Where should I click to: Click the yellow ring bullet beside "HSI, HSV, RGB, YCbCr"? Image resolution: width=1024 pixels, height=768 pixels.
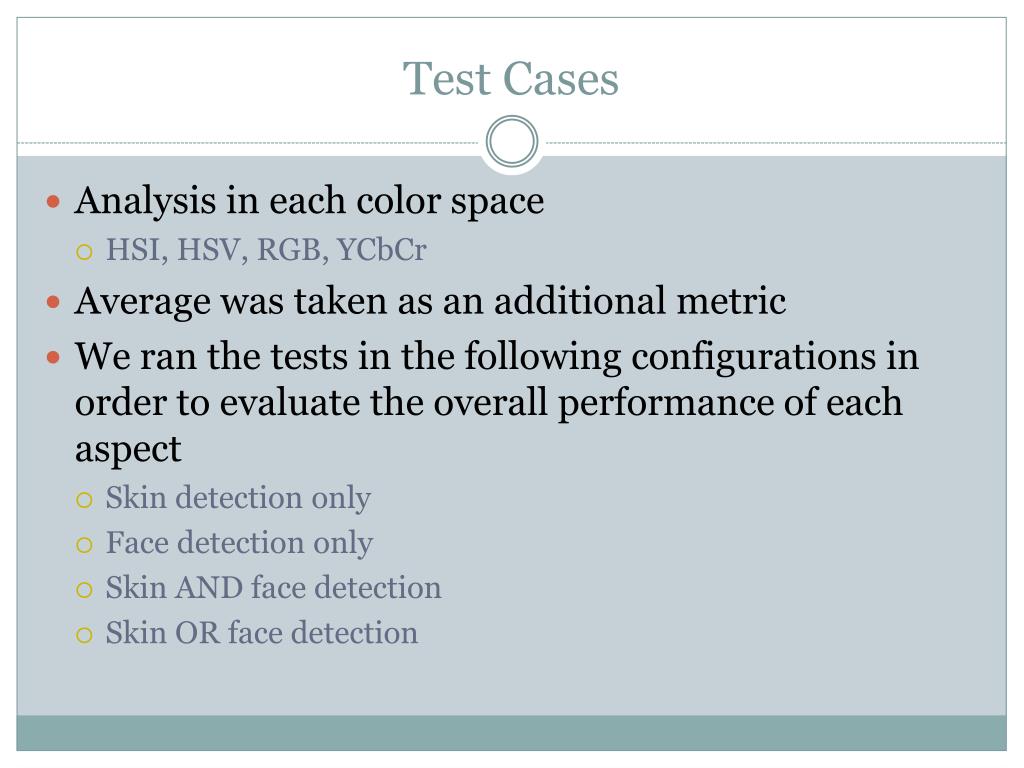pos(84,252)
